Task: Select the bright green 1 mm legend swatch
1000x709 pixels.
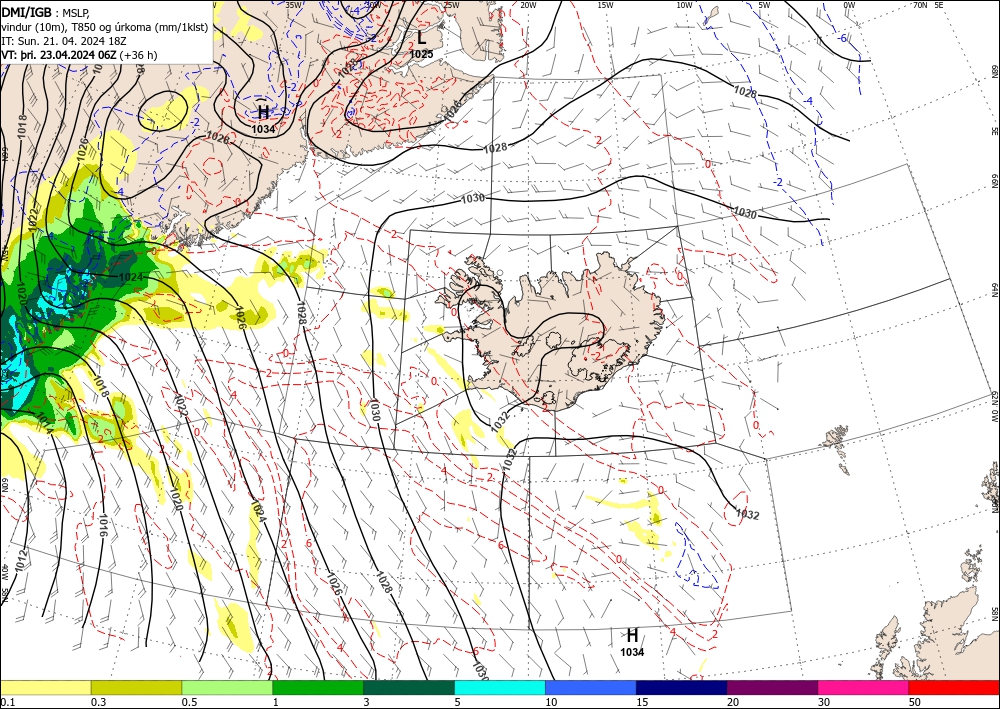Action: 318,687
